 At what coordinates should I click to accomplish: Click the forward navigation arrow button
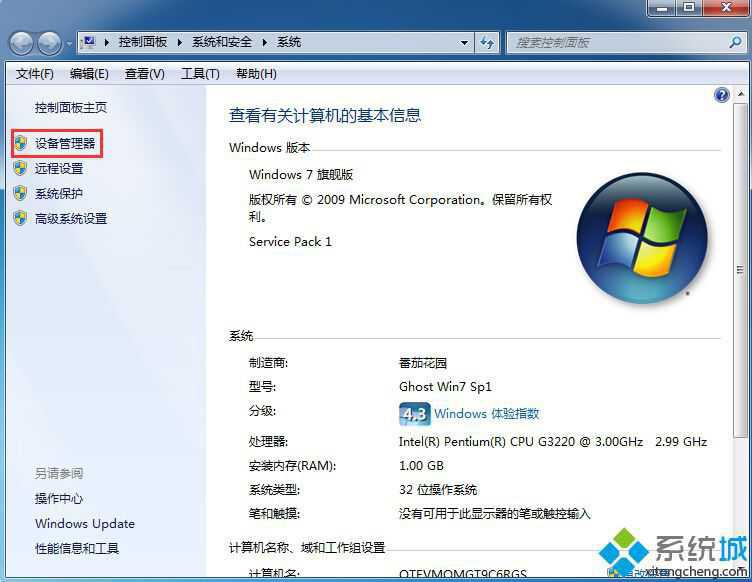(x=49, y=44)
